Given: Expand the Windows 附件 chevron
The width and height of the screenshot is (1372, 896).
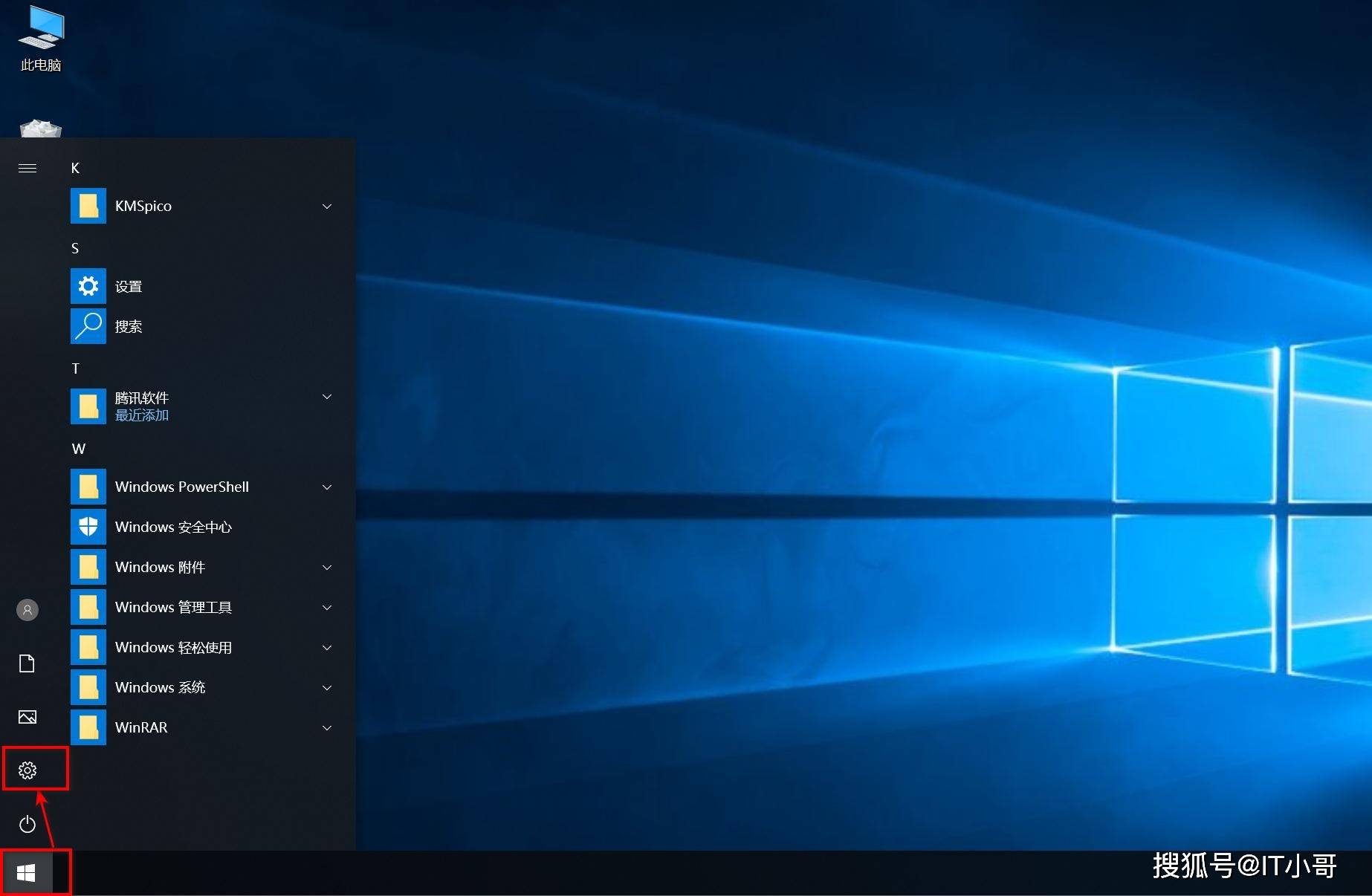Looking at the screenshot, I should [327, 567].
